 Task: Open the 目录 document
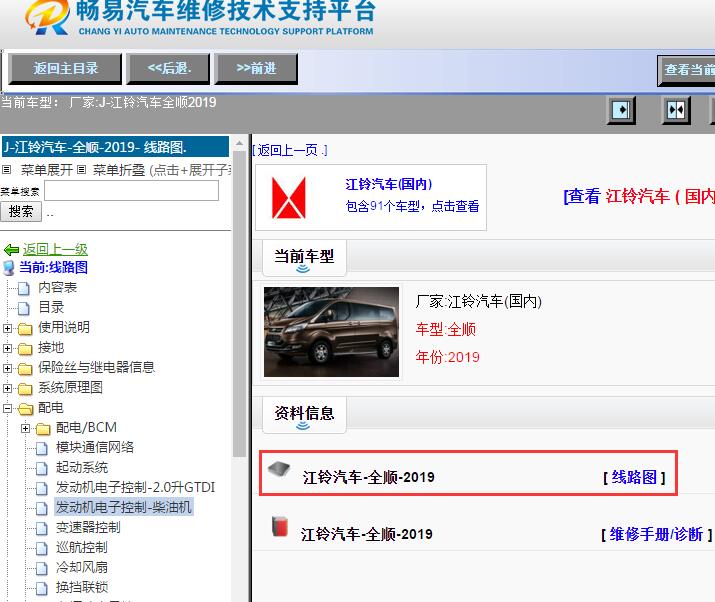coord(51,307)
